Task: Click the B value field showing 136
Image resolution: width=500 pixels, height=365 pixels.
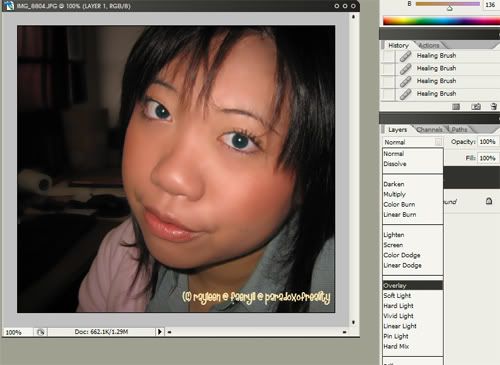Action: (490, 4)
